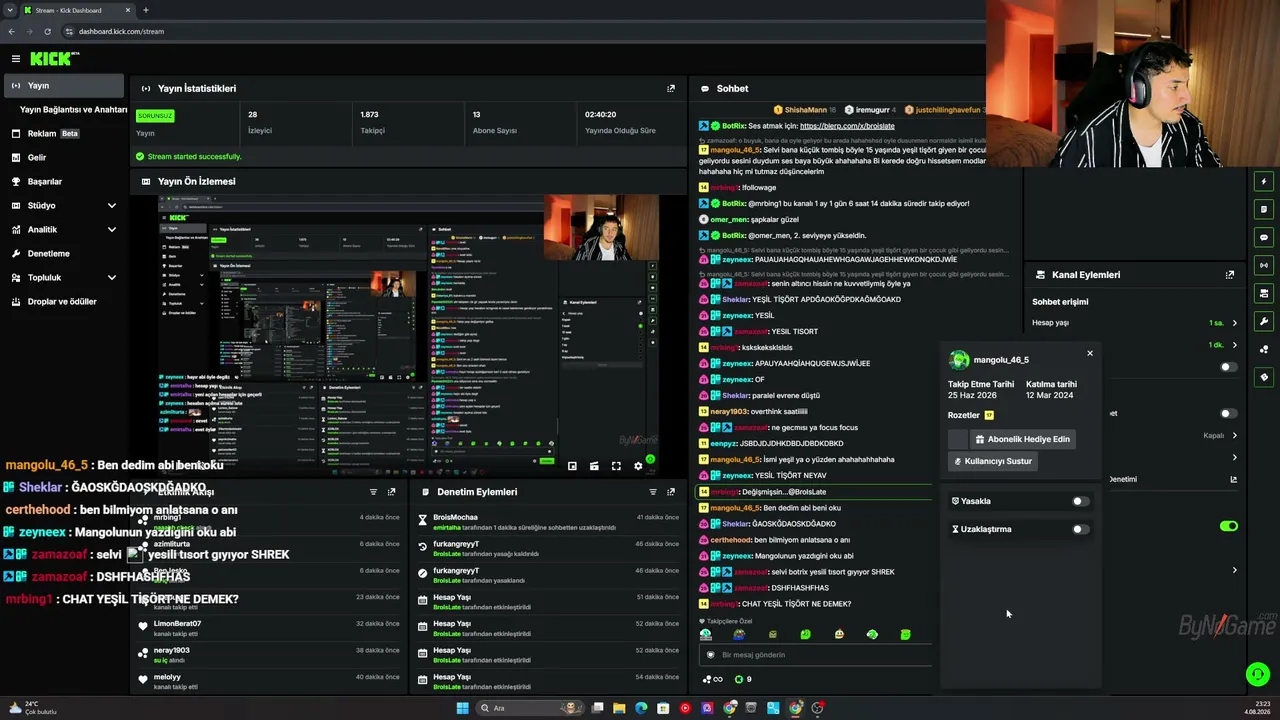Click the green Kick logo

pyautogui.click(x=52, y=59)
